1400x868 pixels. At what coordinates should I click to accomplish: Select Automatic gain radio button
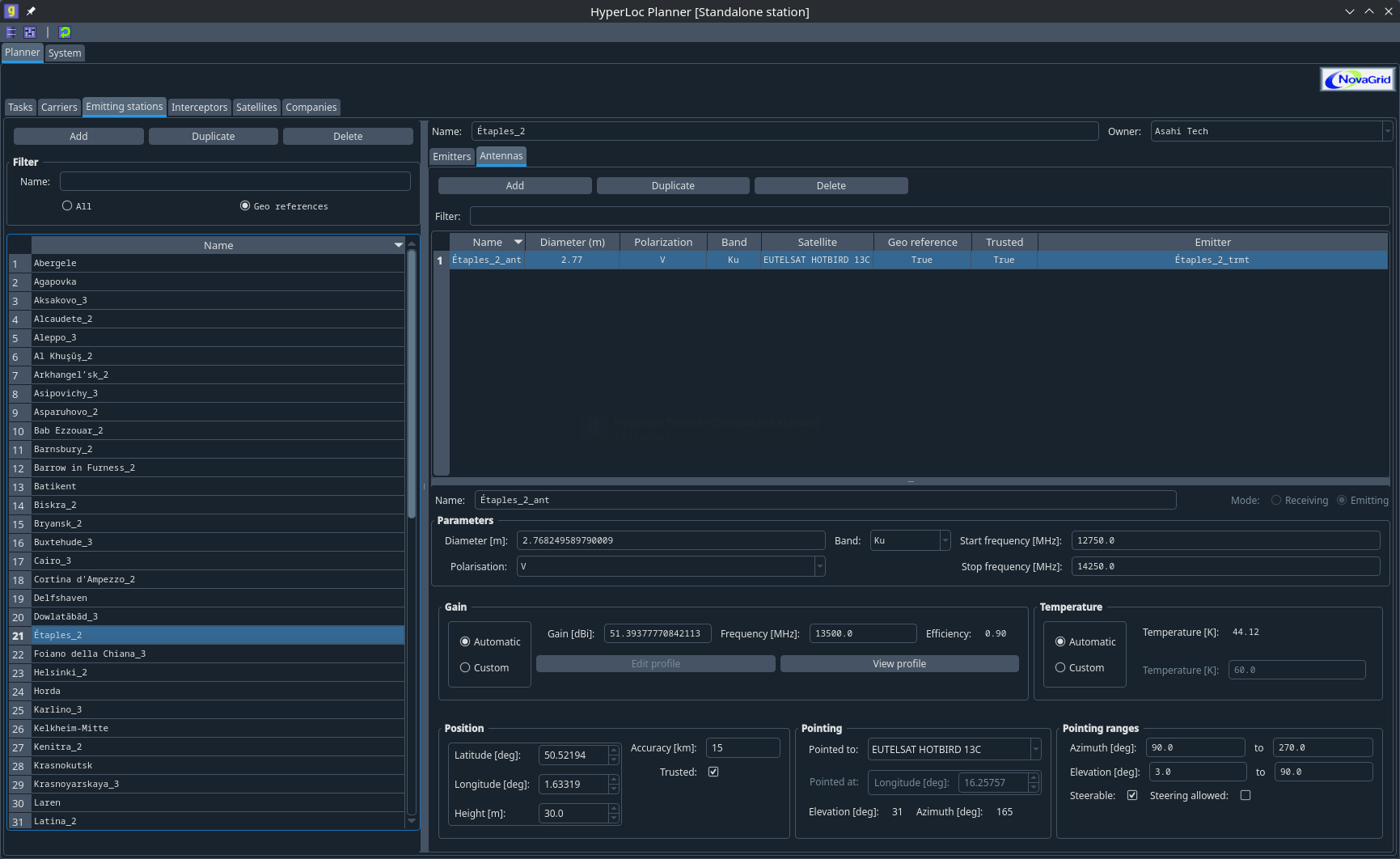click(465, 642)
